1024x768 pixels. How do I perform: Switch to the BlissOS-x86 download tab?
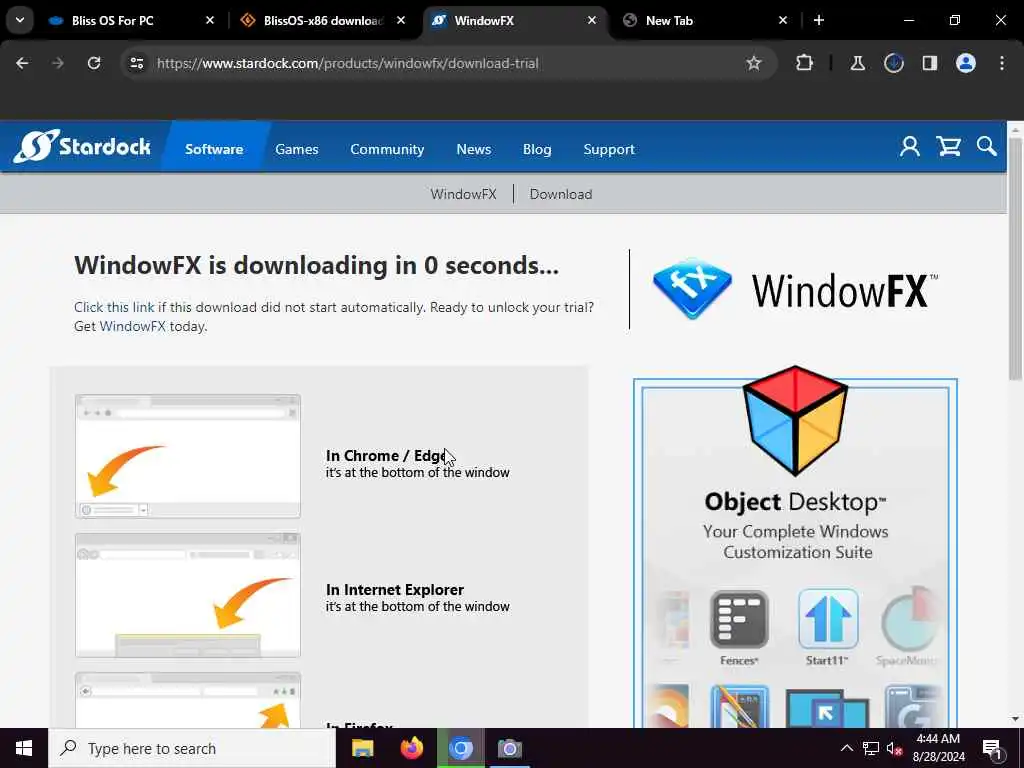tap(323, 21)
